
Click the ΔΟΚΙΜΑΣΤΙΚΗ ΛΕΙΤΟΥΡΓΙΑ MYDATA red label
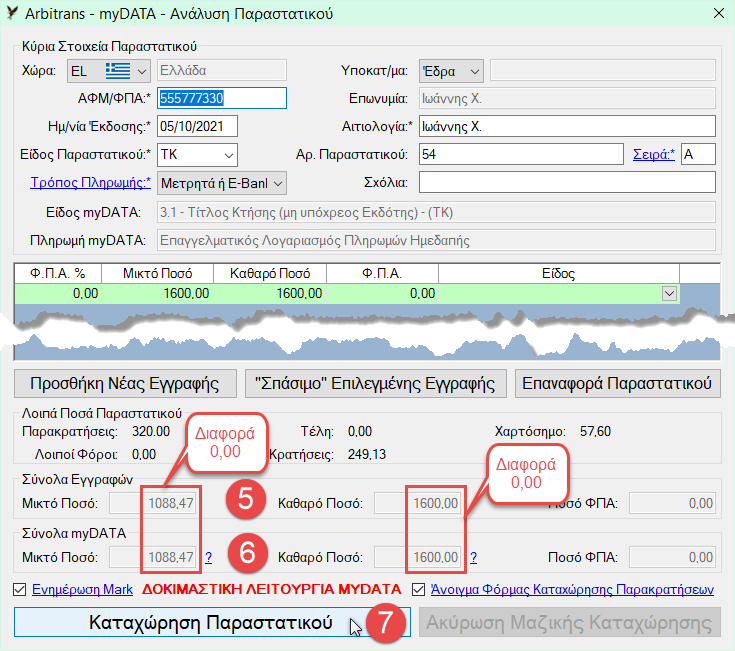coord(272,589)
